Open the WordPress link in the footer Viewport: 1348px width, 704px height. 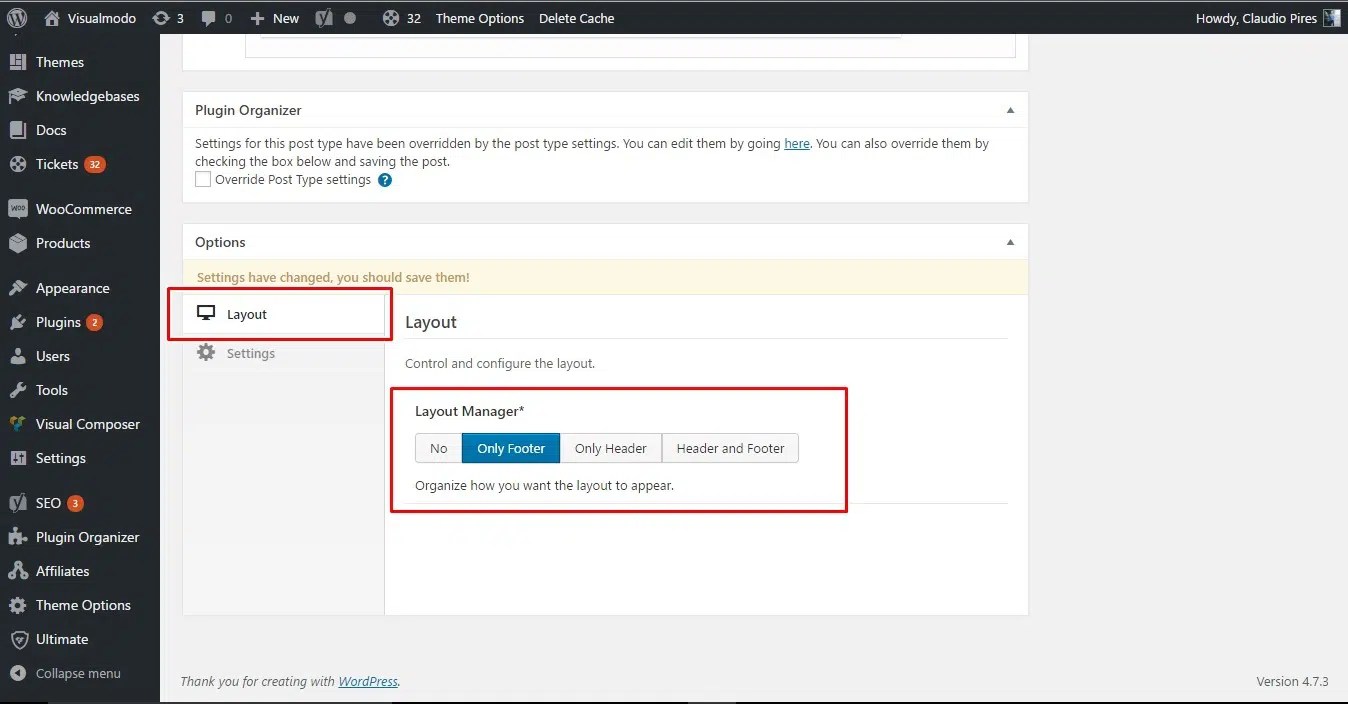point(368,681)
